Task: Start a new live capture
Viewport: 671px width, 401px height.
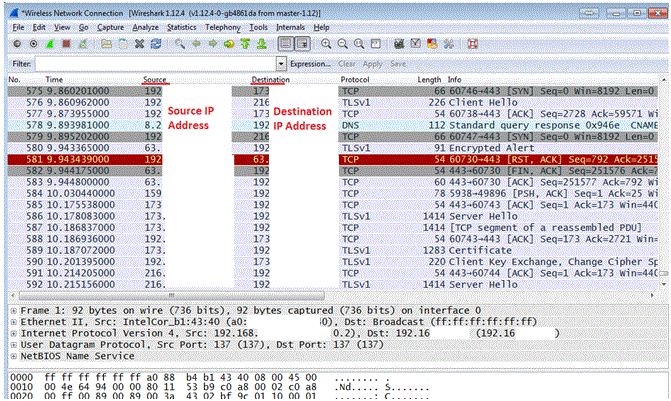Action: click(50, 44)
